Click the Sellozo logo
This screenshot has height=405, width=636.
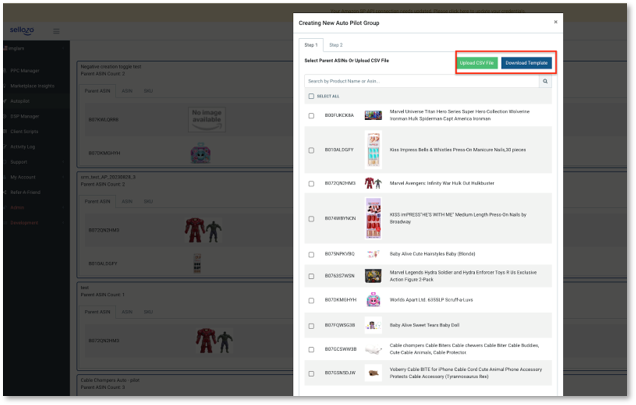coord(22,30)
